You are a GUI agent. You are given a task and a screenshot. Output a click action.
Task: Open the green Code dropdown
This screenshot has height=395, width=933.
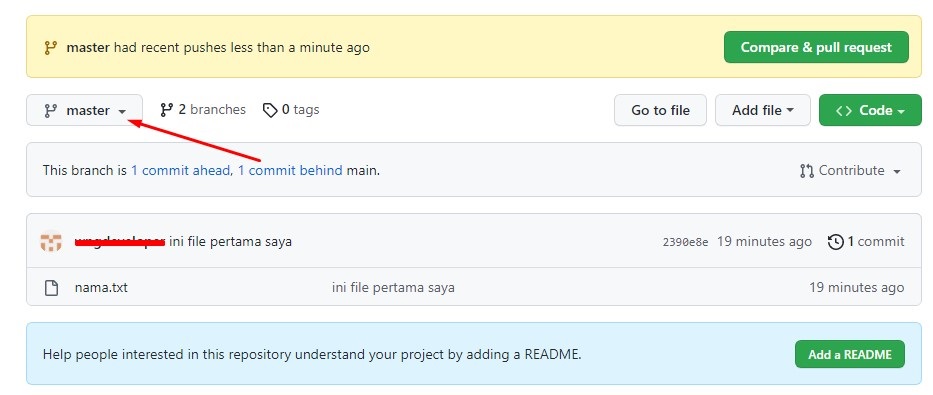pyautogui.click(x=870, y=110)
